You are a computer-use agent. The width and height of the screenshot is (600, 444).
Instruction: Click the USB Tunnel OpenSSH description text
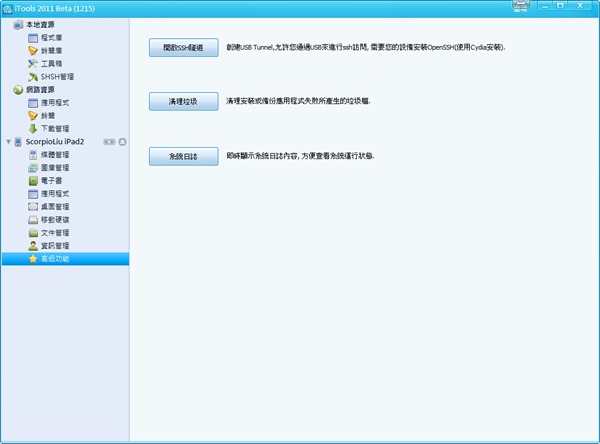pos(366,47)
